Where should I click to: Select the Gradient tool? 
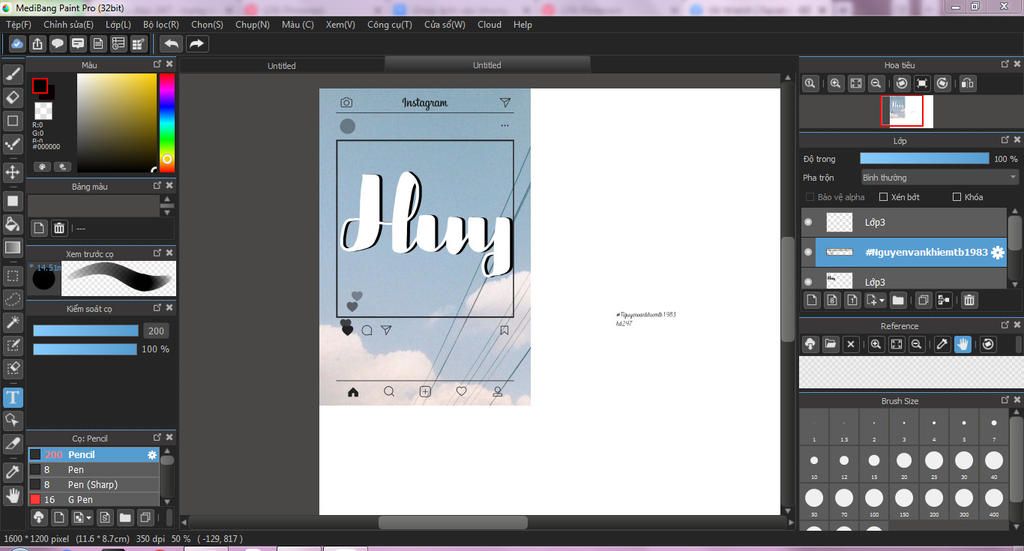coord(12,247)
